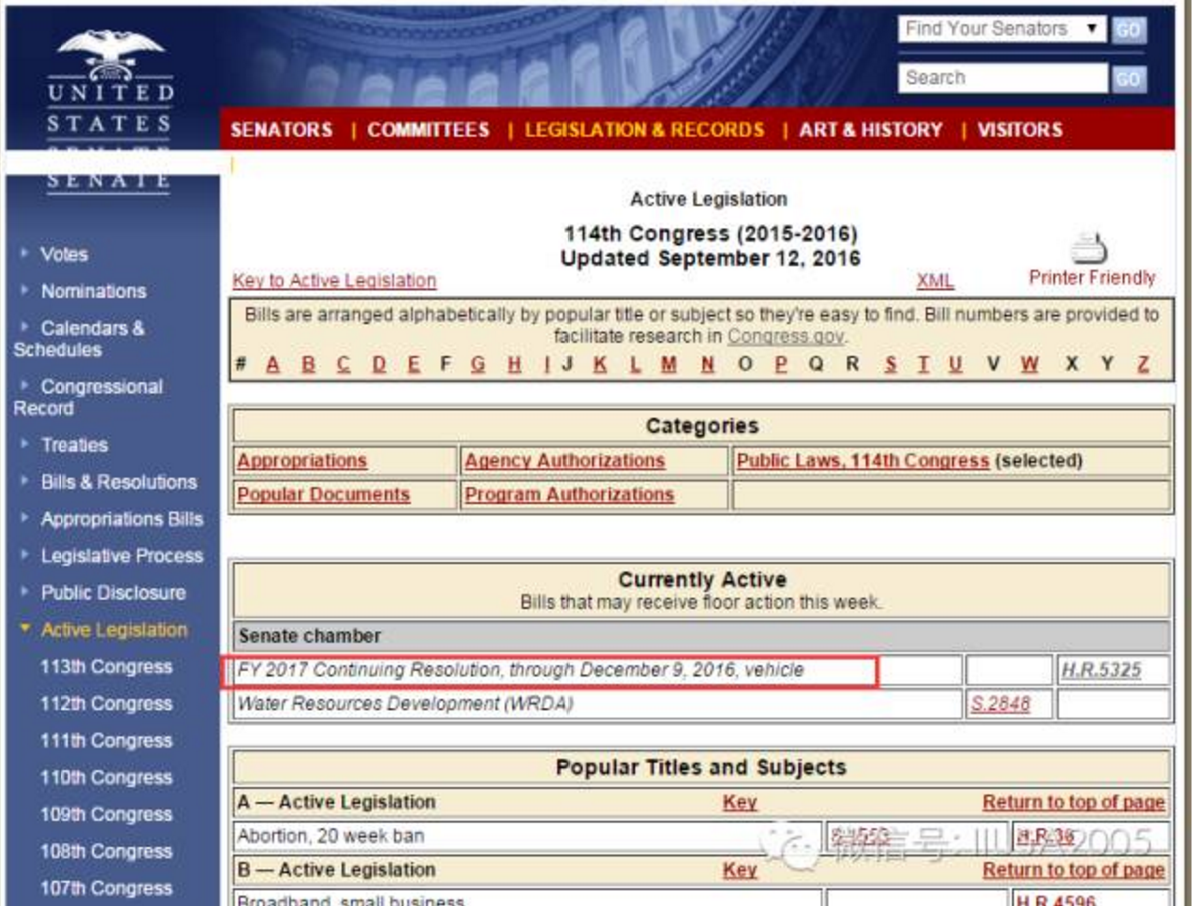
Task: Expand Legislative Process sidebar item
Action: (x=122, y=556)
